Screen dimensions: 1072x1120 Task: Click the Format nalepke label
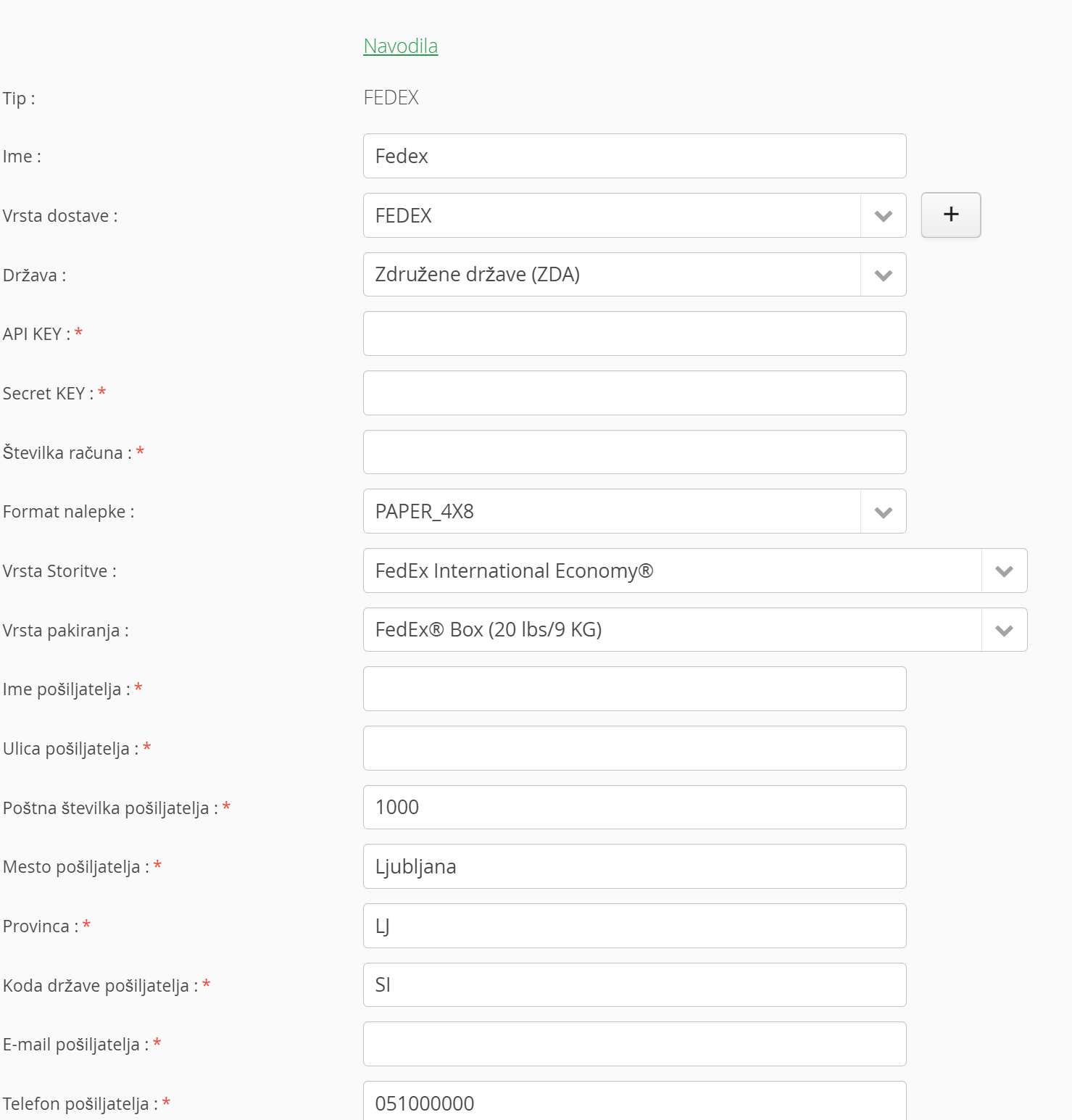pos(69,512)
